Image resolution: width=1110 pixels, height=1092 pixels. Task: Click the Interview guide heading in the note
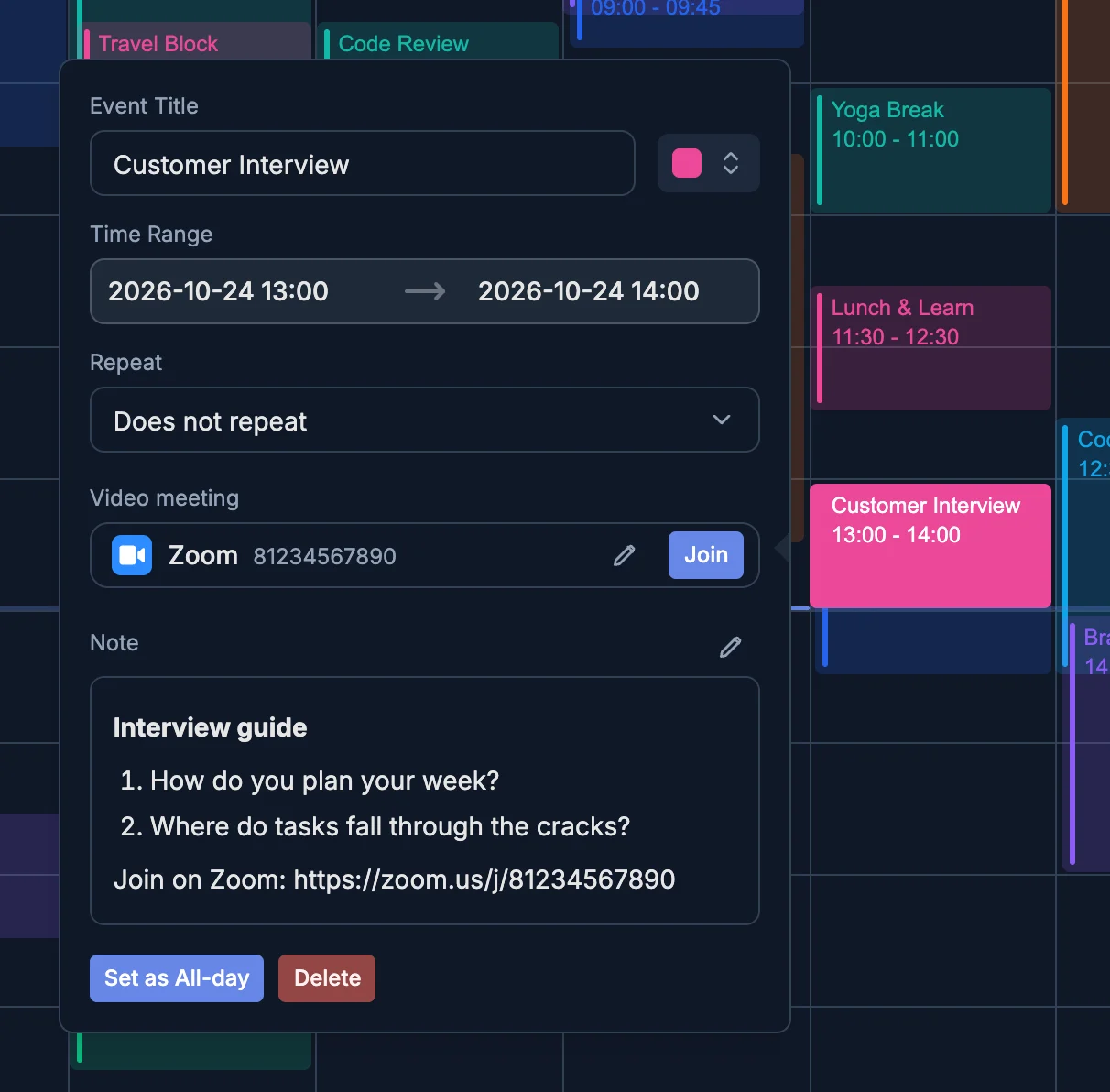210,727
